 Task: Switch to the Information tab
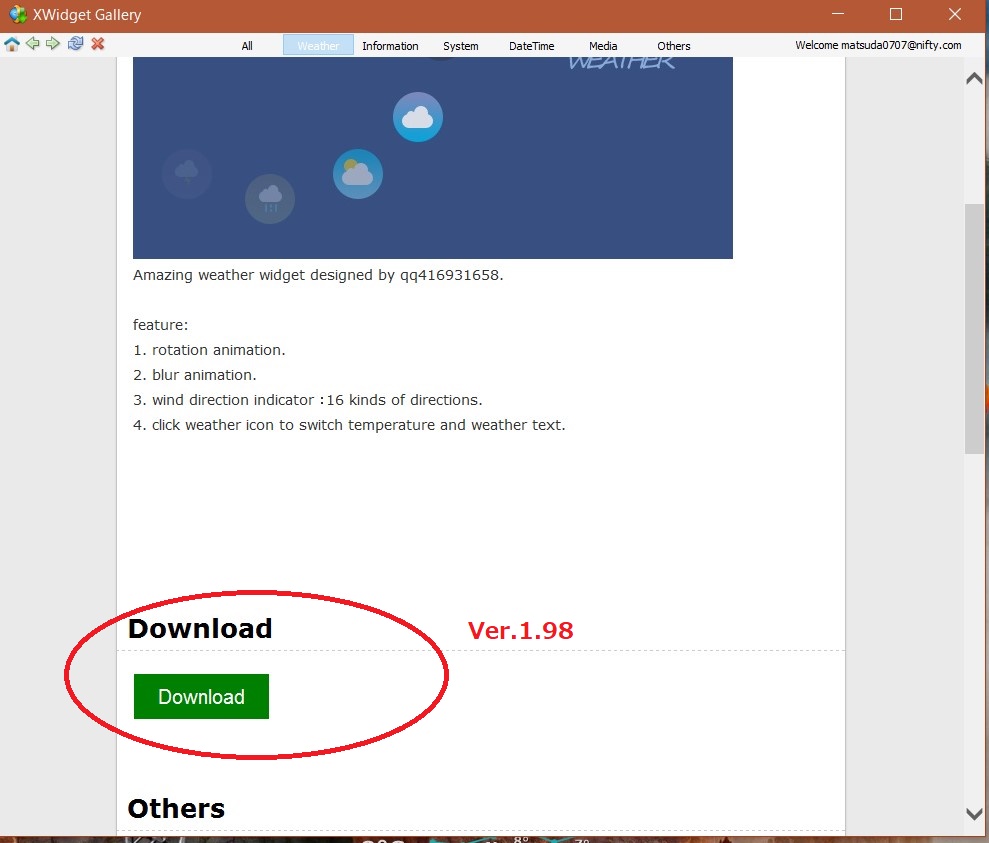point(390,46)
